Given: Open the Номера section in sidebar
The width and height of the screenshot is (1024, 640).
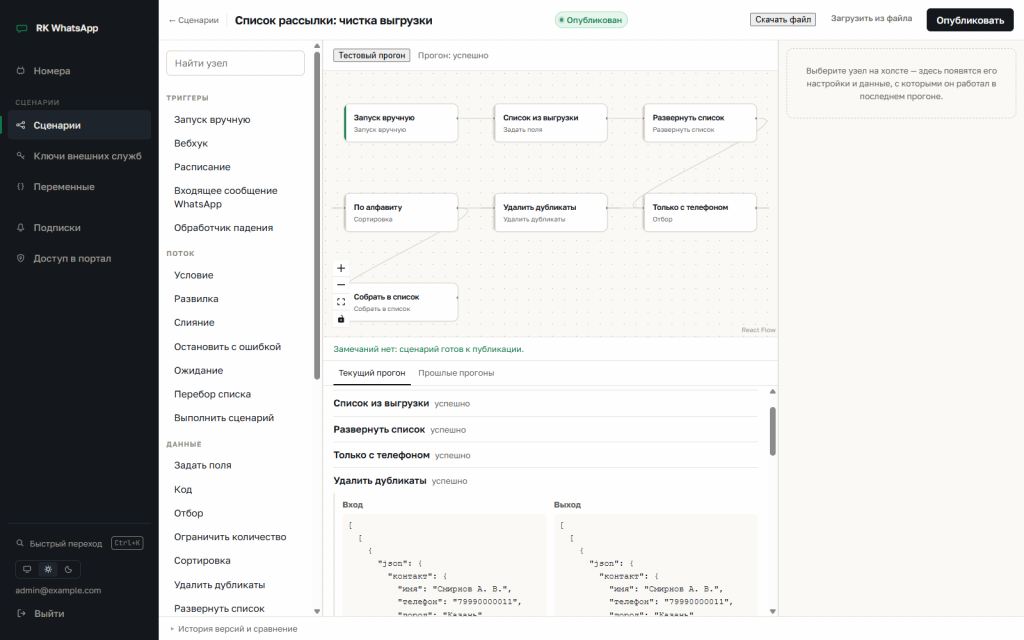Looking at the screenshot, I should [79, 71].
